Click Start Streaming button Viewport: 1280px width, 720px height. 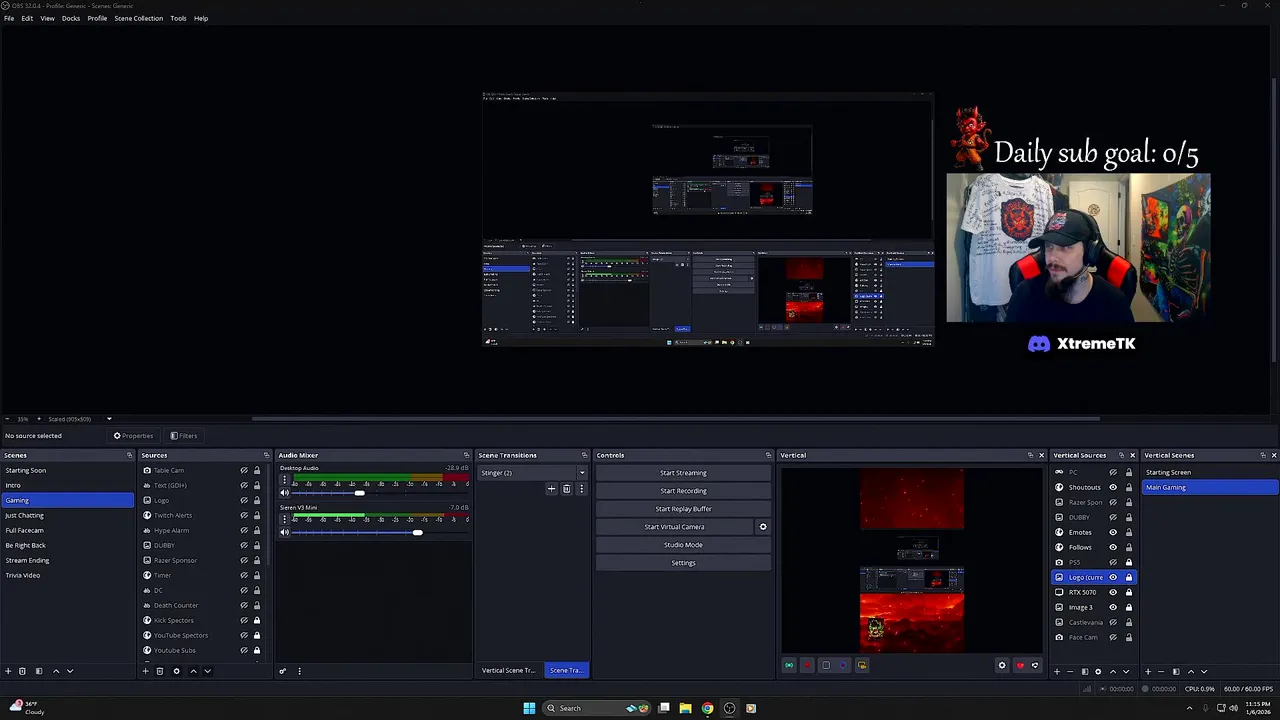[683, 473]
